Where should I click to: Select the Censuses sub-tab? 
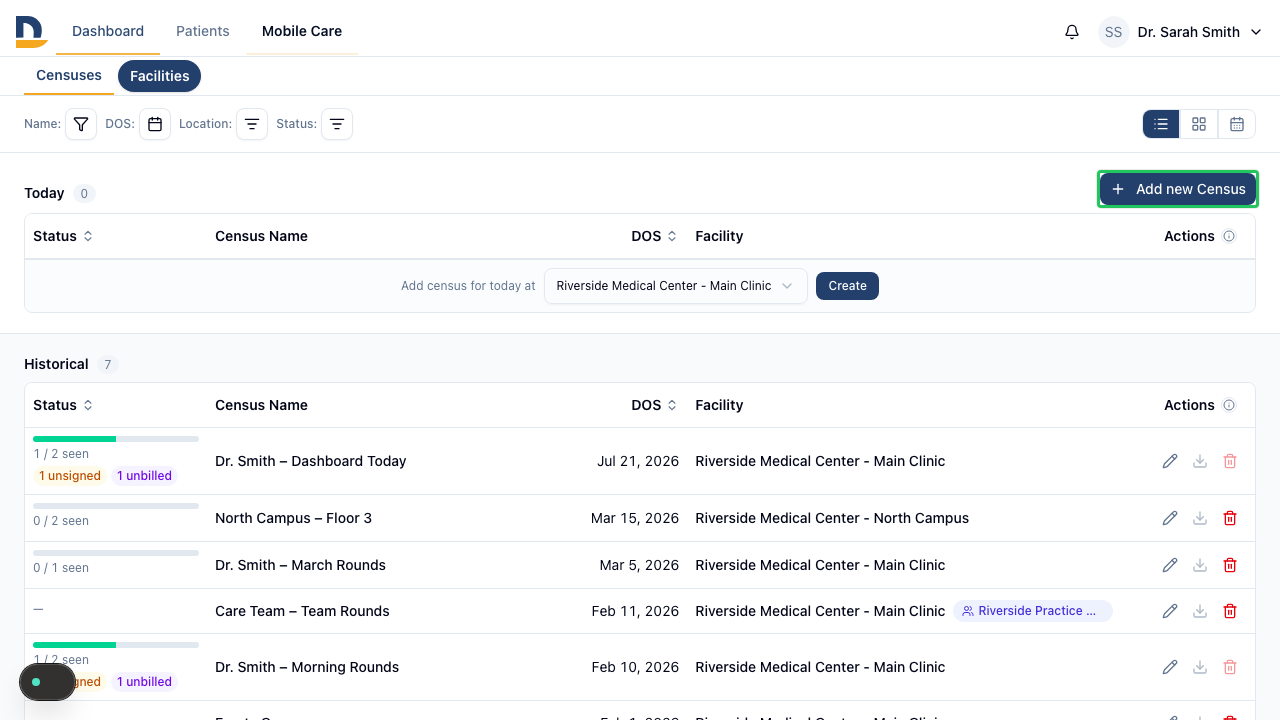pyautogui.click(x=69, y=76)
